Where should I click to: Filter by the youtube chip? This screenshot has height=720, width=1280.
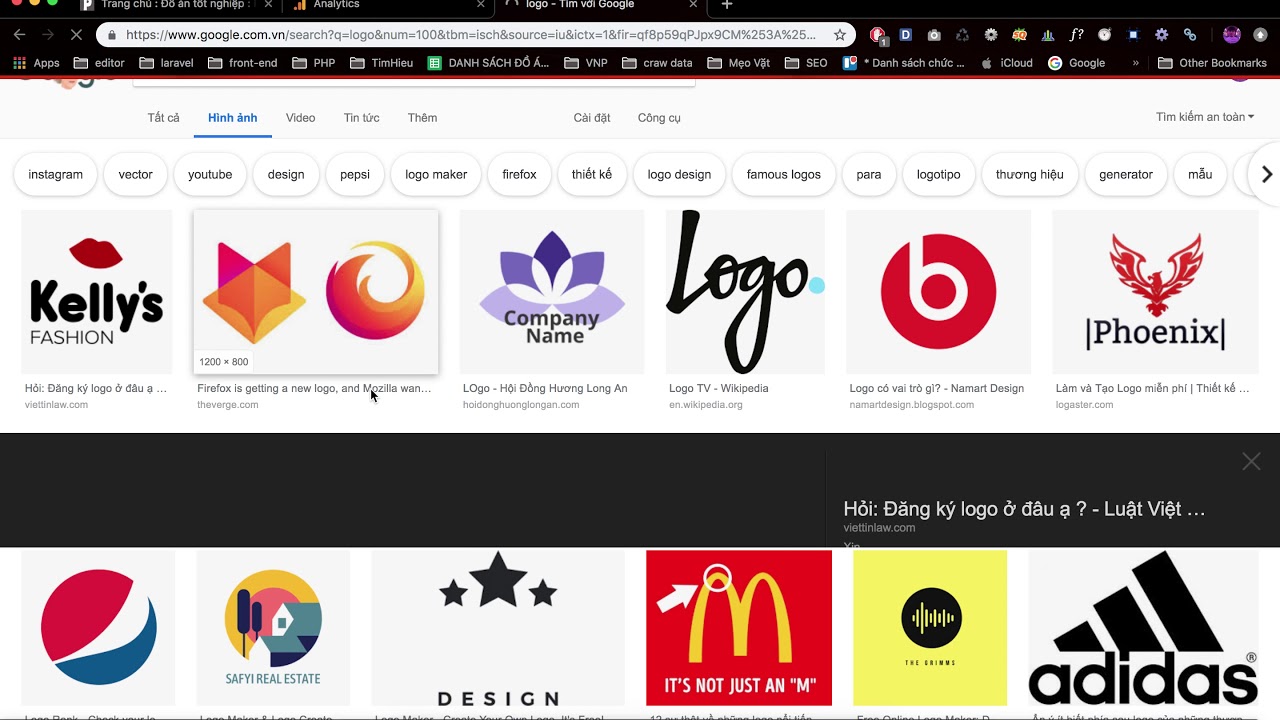[x=210, y=174]
